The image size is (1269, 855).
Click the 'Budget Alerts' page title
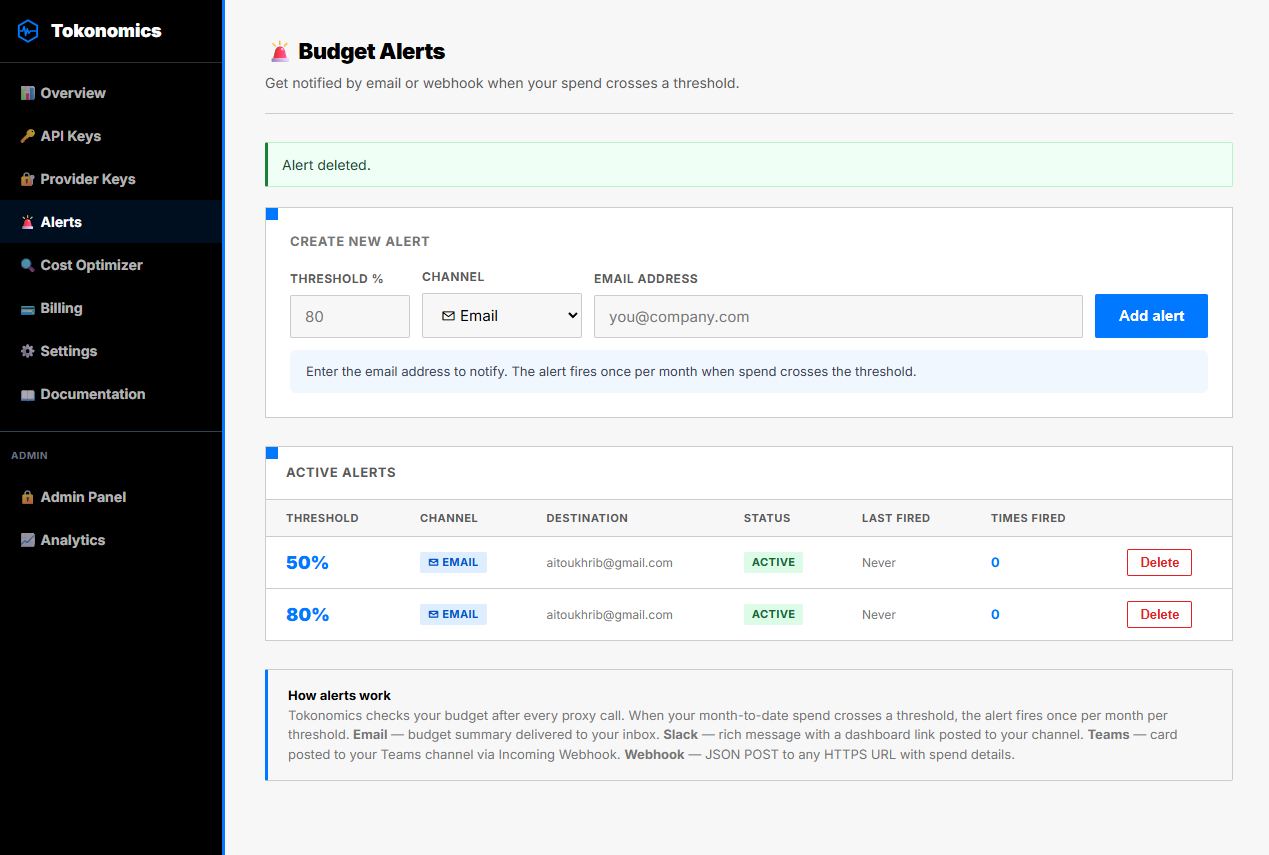[372, 51]
